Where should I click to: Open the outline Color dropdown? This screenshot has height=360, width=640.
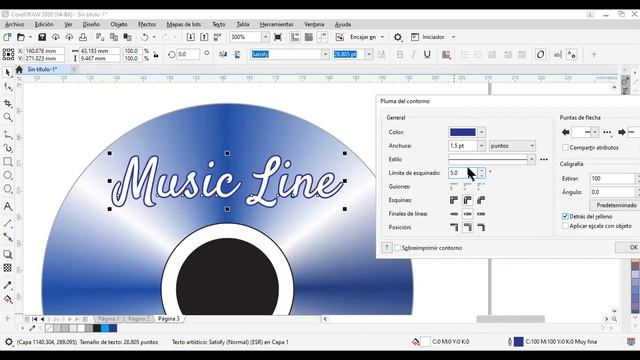tap(482, 132)
